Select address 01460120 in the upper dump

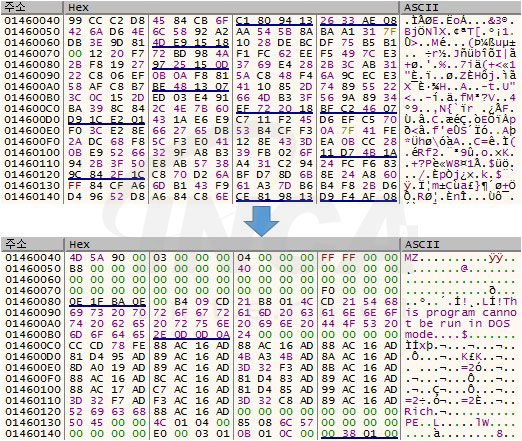point(32,175)
